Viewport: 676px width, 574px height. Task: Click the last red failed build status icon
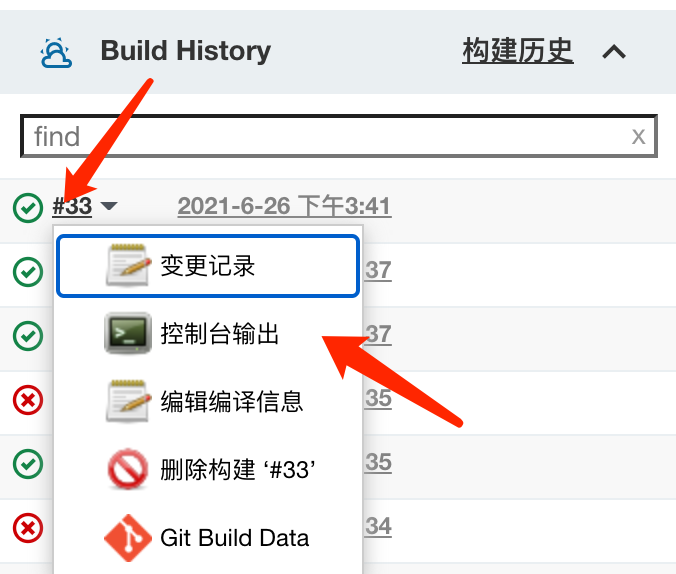(28, 528)
